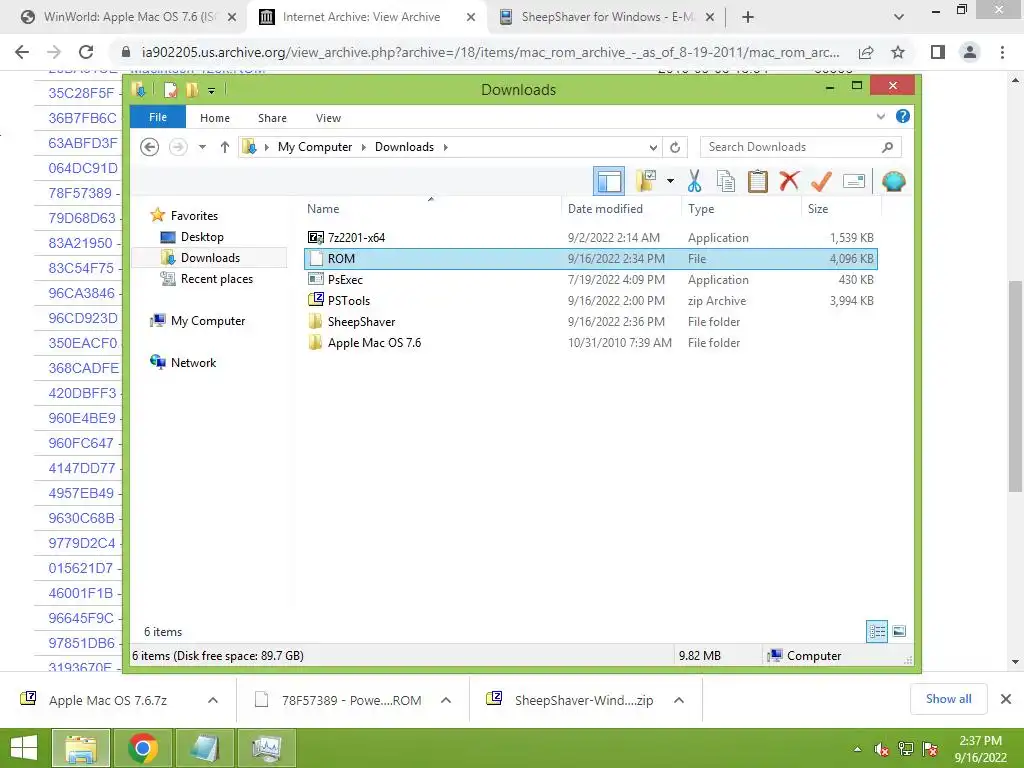Click the Explorer Forward arrow button
The image size is (1024, 768).
pos(178,147)
